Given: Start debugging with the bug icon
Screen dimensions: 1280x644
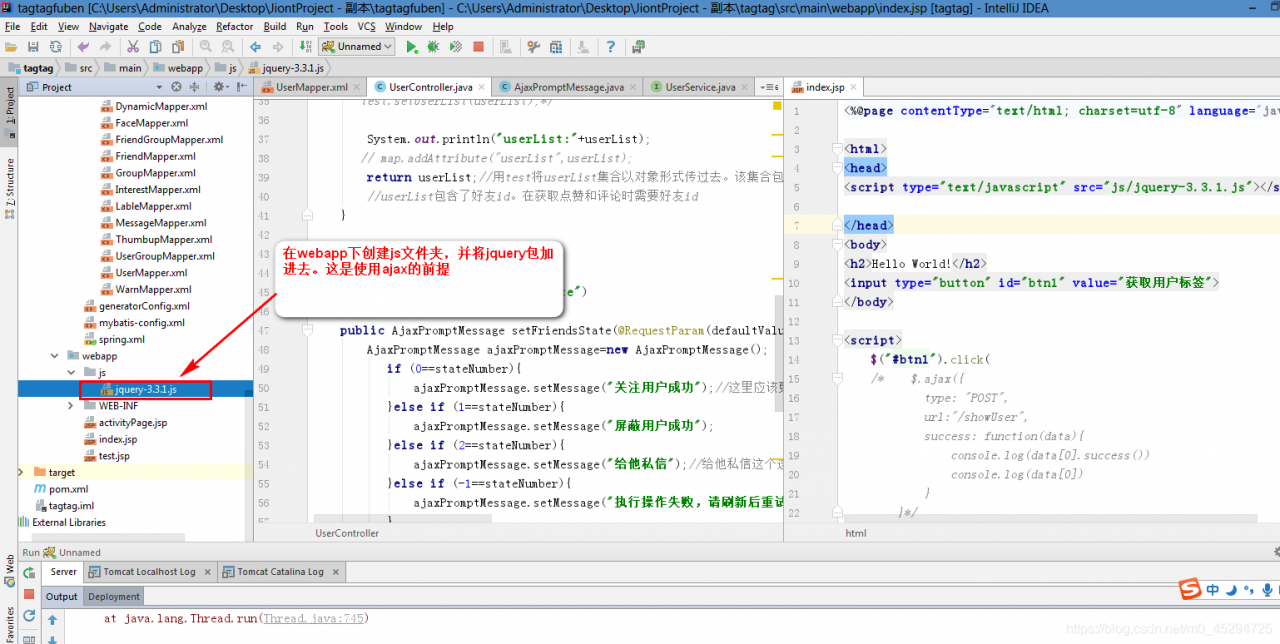Looking at the screenshot, I should 433,46.
